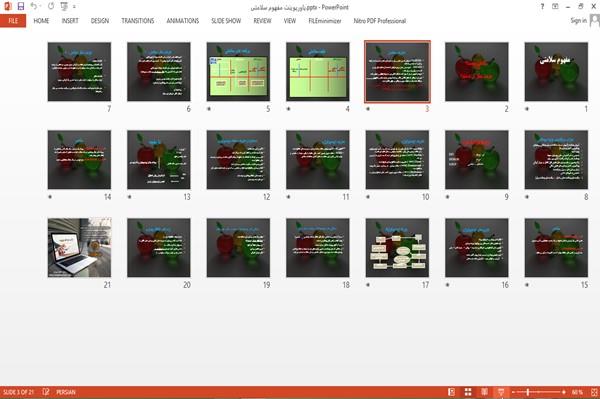The width and height of the screenshot is (600, 399).
Task: Click the animation star under slide 8
Action: click(x=527, y=197)
